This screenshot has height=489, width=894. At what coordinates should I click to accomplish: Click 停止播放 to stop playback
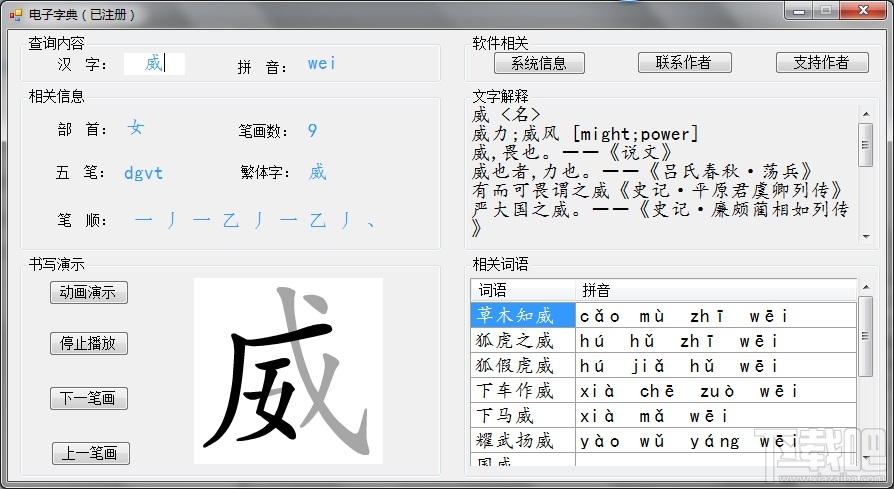pos(88,343)
